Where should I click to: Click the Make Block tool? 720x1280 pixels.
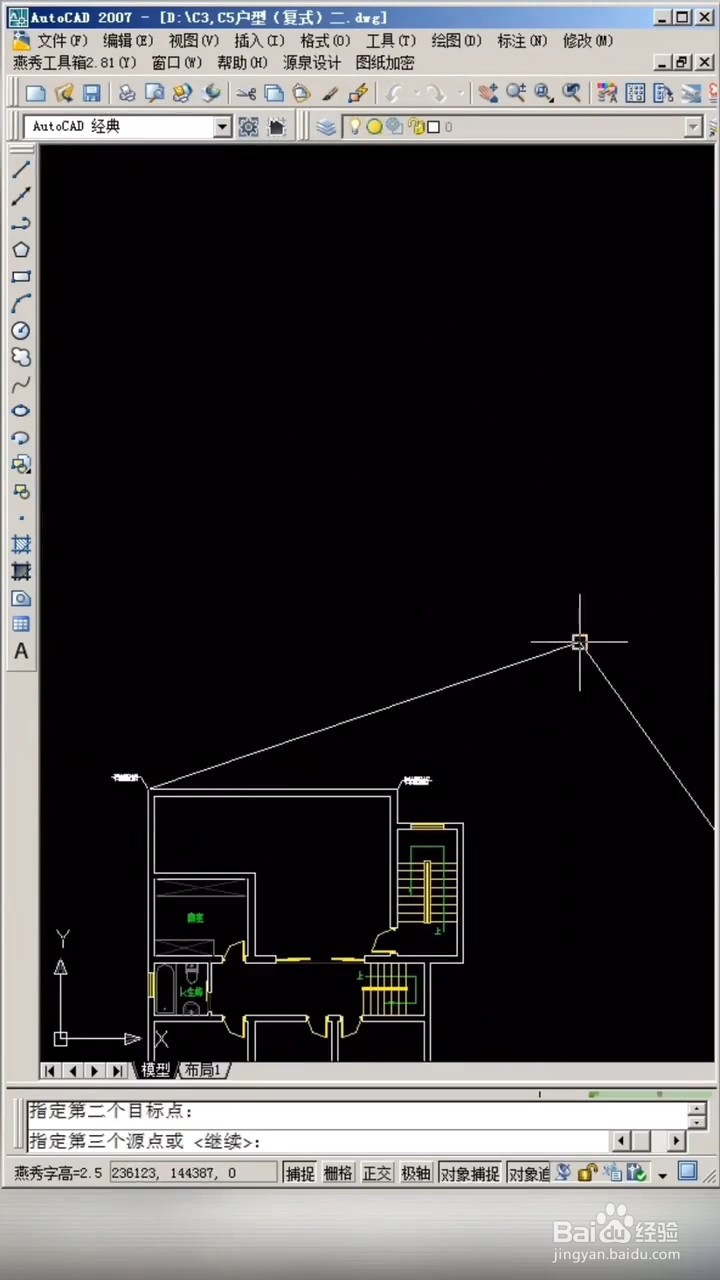(x=21, y=491)
